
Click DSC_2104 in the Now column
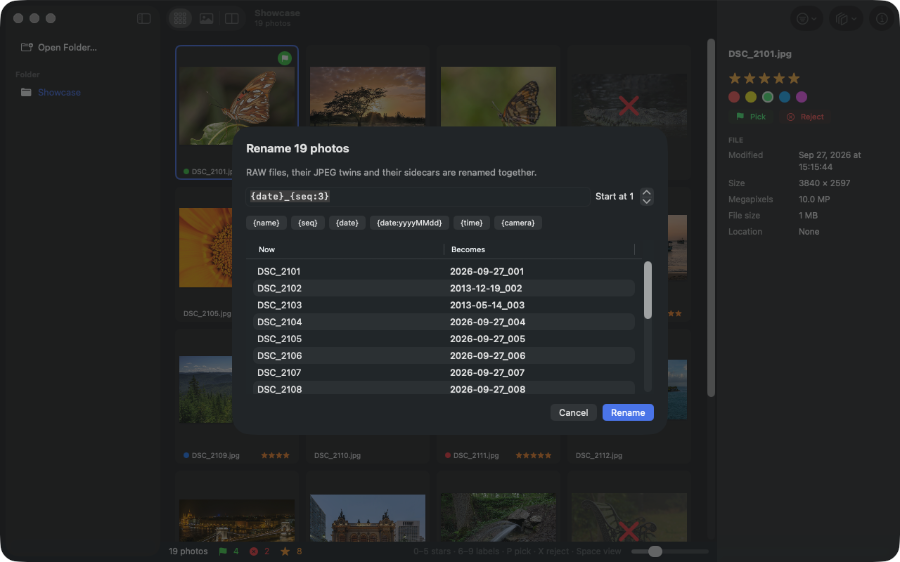pyautogui.click(x=280, y=322)
